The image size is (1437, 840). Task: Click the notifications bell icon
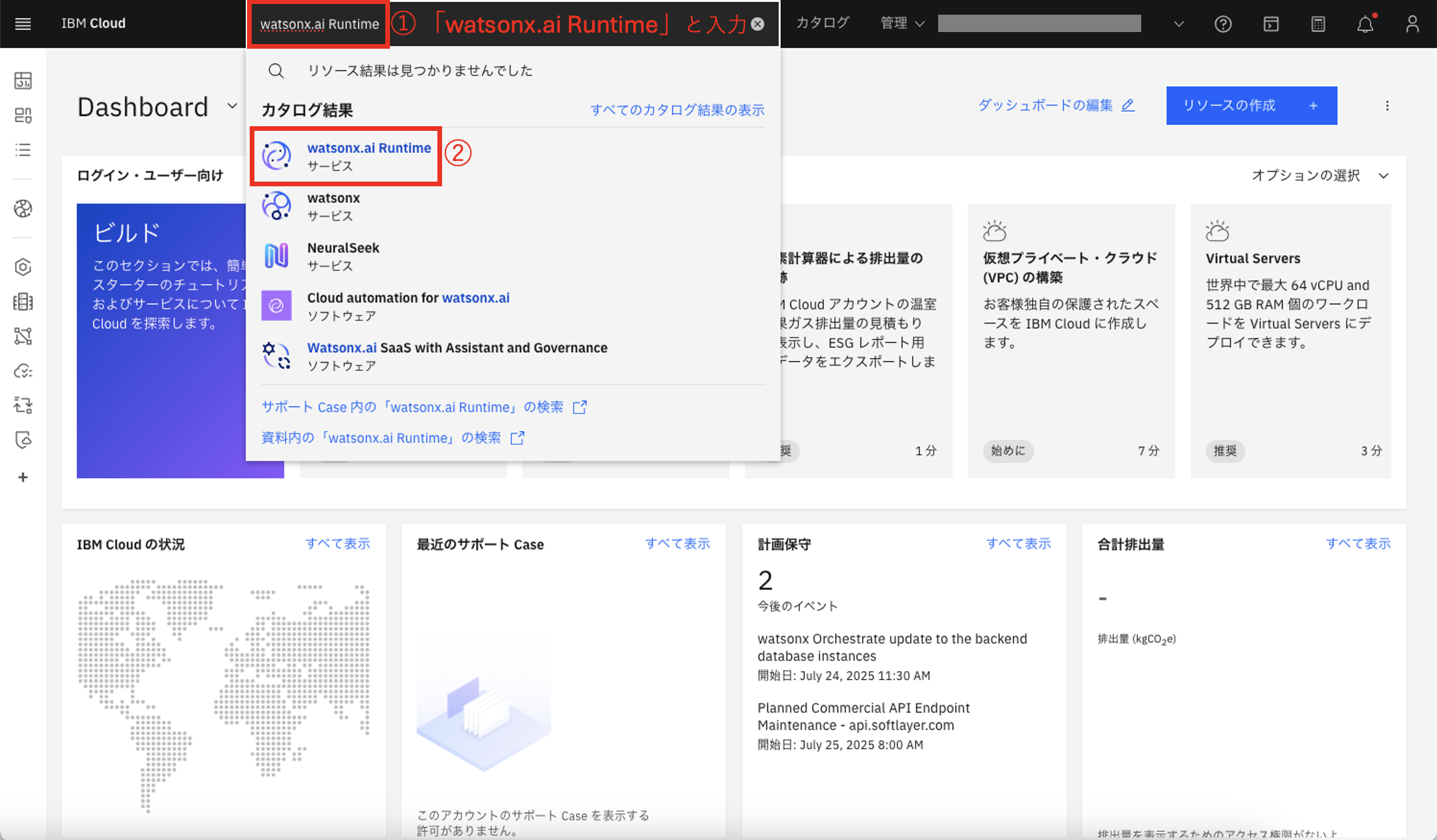[1365, 24]
